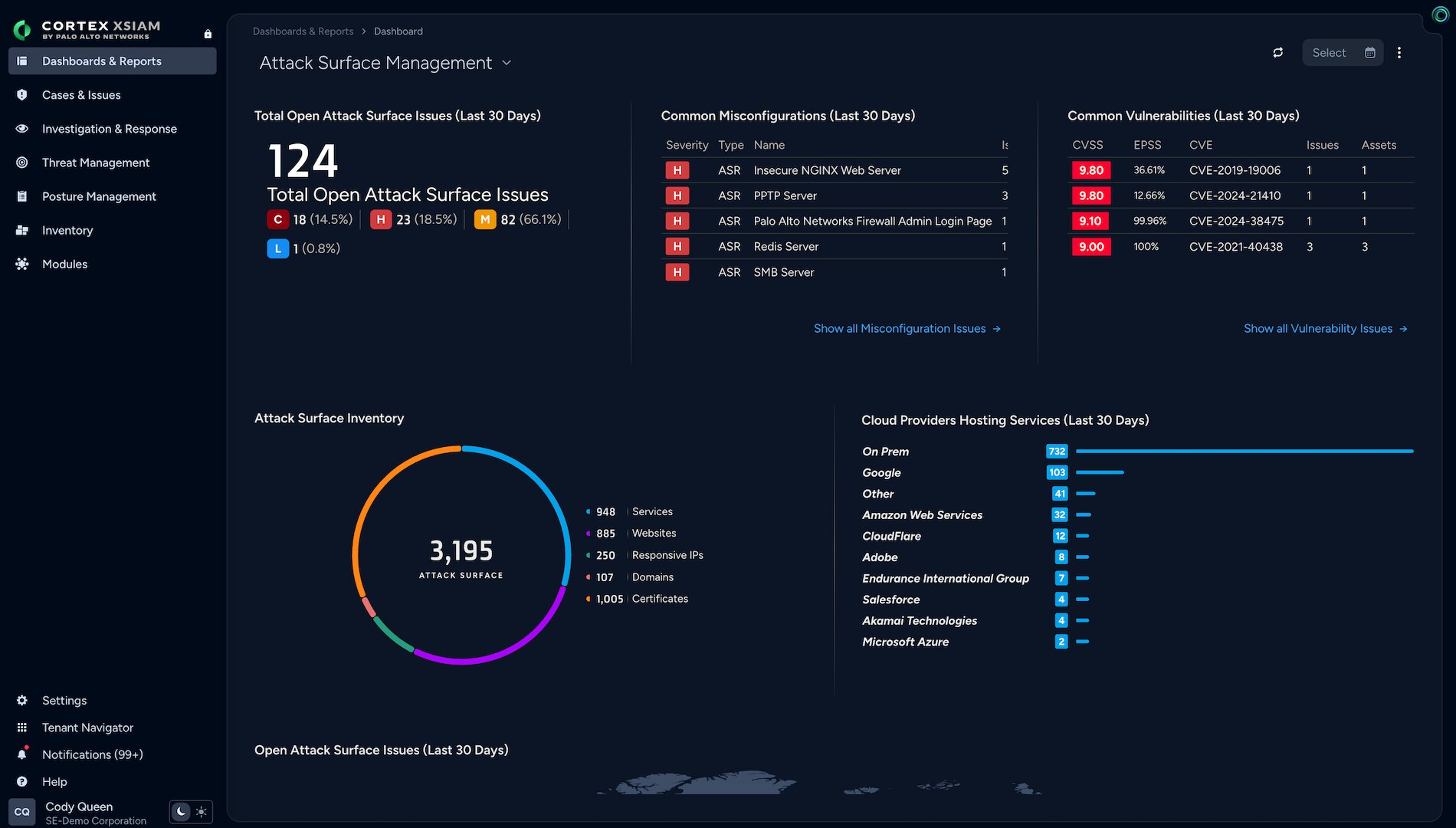Click the CVE-2021-40438 vulnerability row
Image resolution: width=1456 pixels, height=828 pixels.
tap(1241, 247)
